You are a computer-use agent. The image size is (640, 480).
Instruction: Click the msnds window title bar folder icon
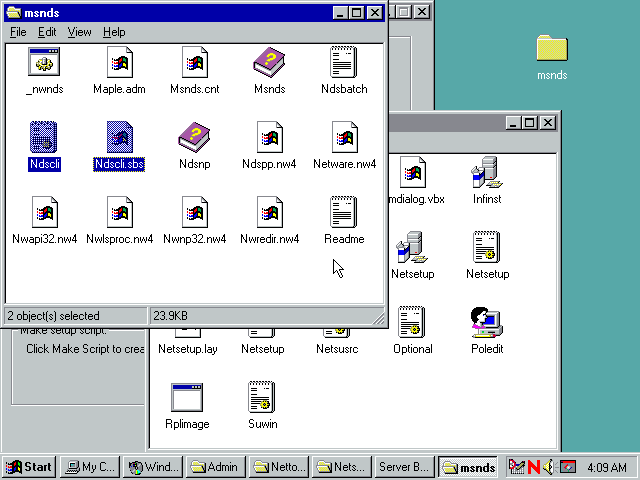click(x=14, y=13)
